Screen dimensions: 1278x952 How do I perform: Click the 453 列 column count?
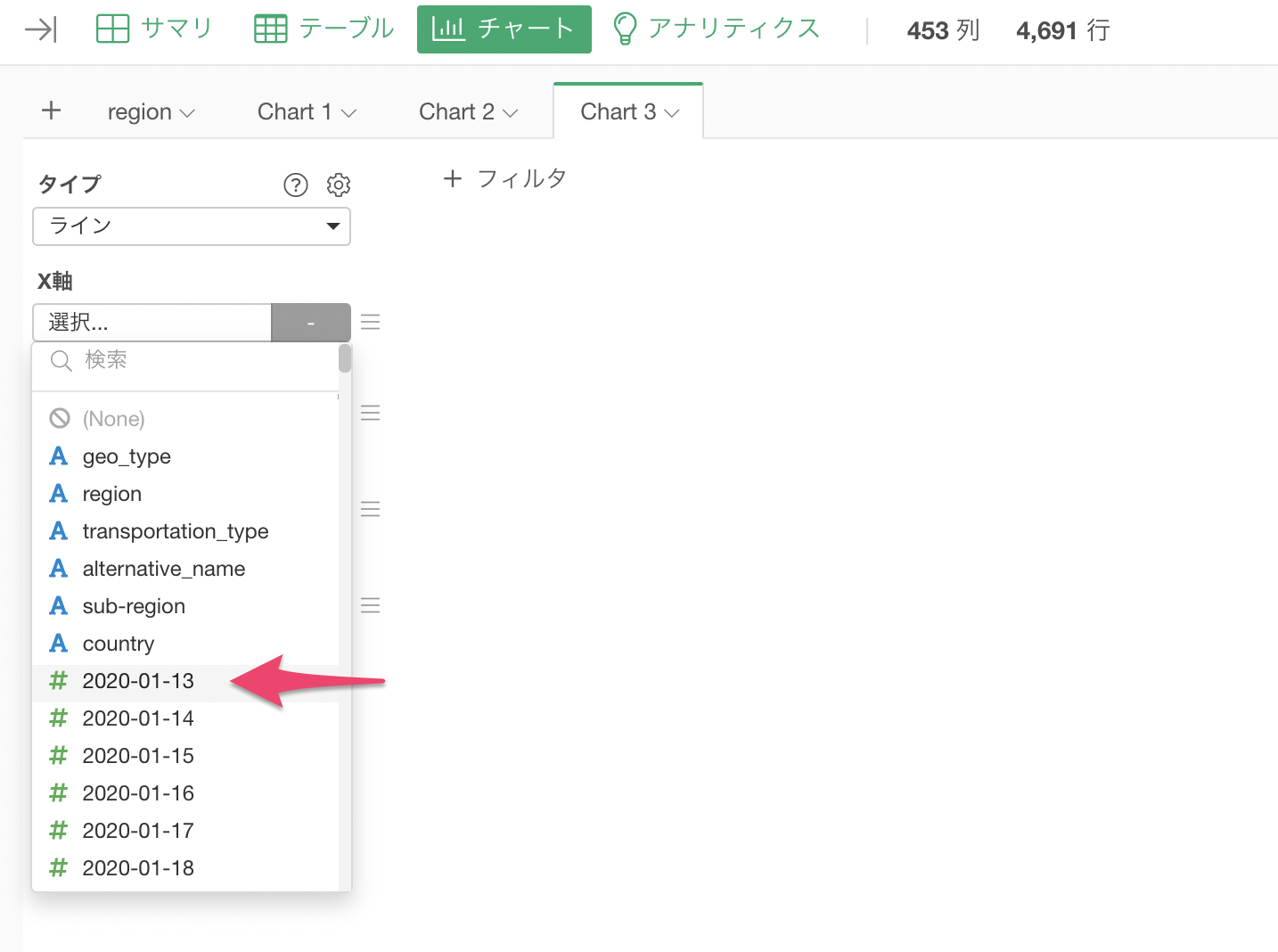(x=943, y=30)
